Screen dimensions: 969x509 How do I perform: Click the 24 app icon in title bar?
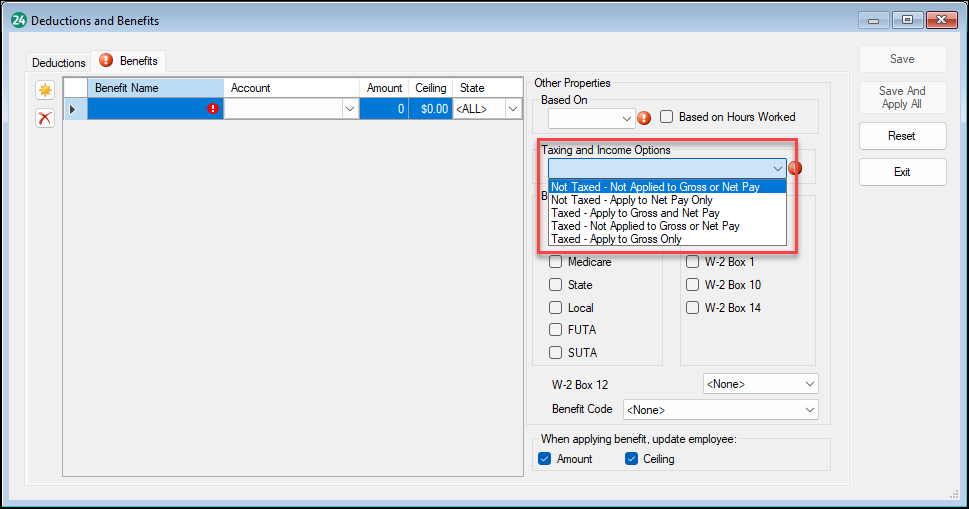click(x=18, y=20)
